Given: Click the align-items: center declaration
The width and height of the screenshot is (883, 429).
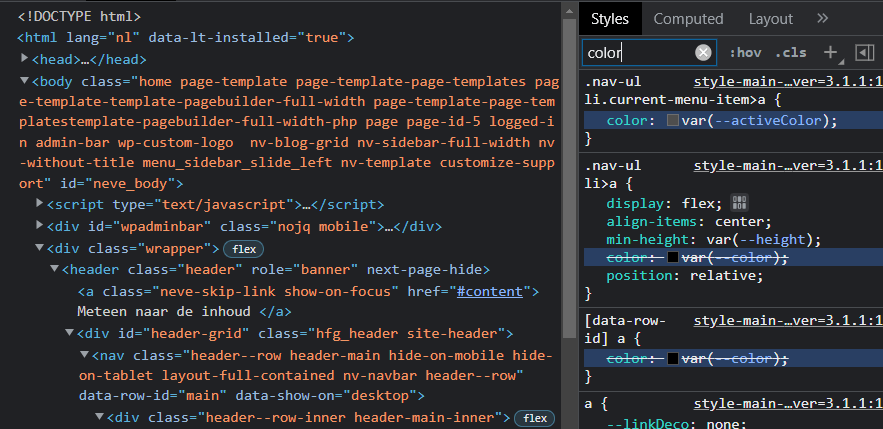Looking at the screenshot, I should pos(689,221).
